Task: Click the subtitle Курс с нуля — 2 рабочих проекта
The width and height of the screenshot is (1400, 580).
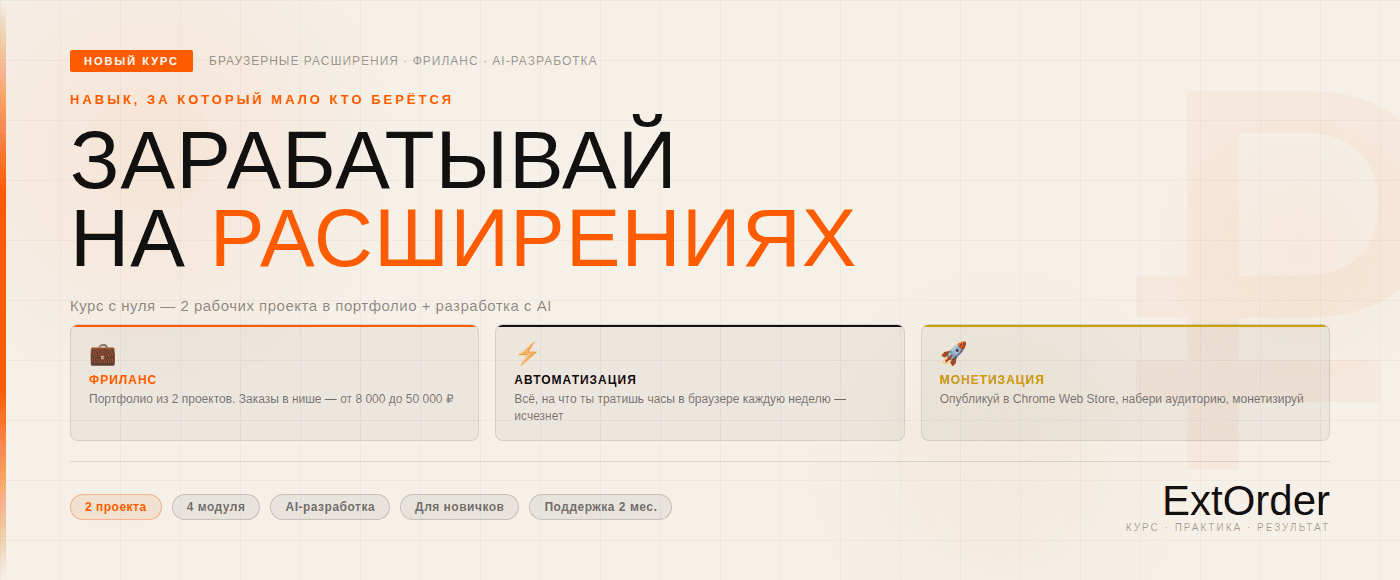Action: [311, 306]
